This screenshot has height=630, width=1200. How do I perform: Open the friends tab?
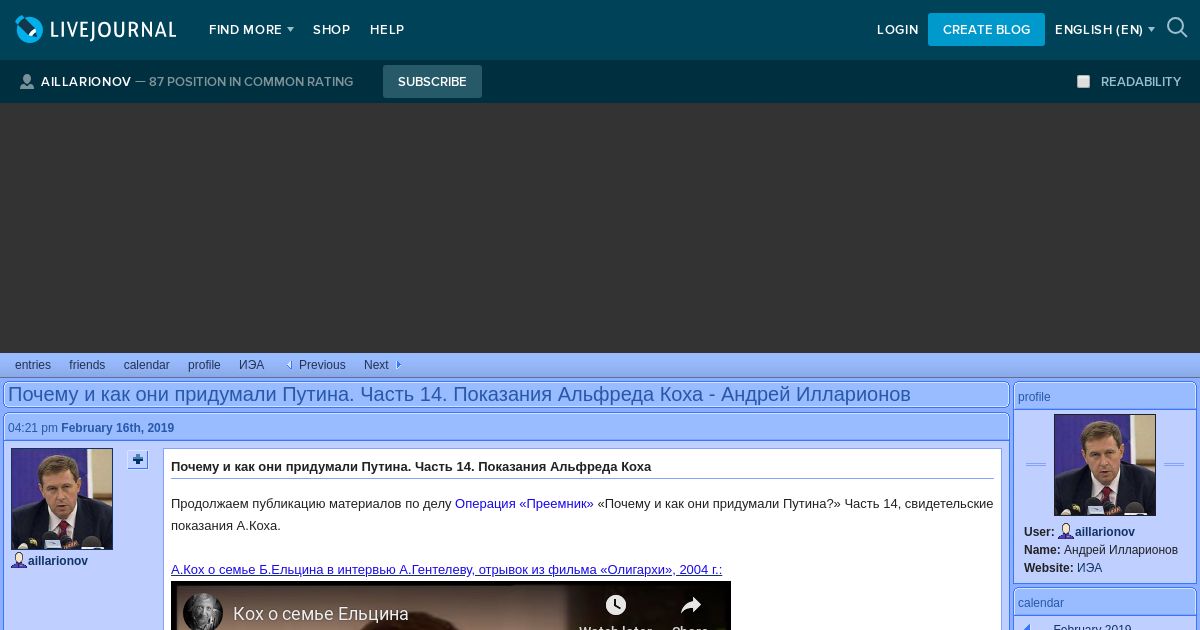click(87, 365)
